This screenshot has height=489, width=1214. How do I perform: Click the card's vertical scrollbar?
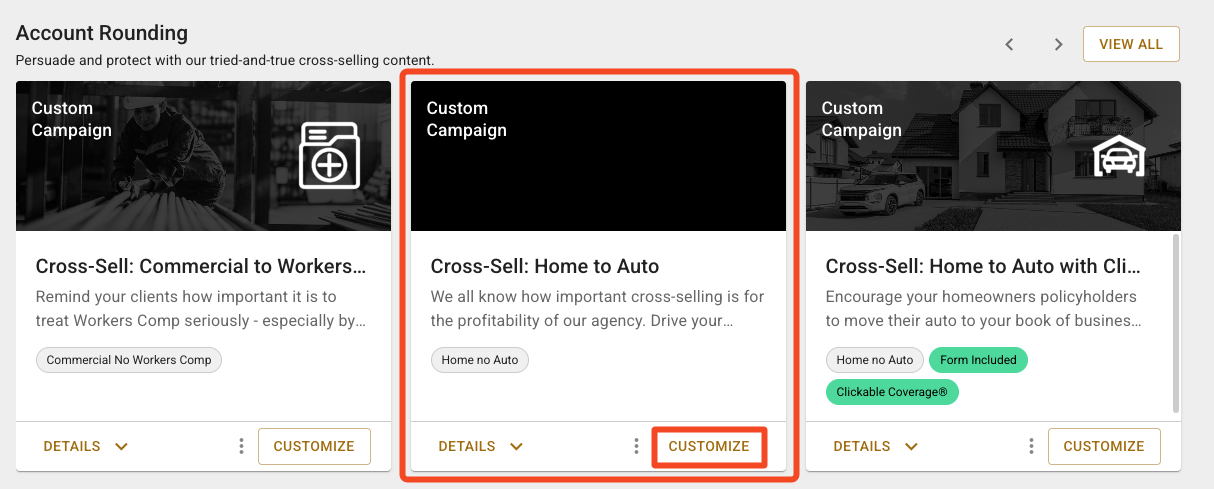pos(1177,320)
